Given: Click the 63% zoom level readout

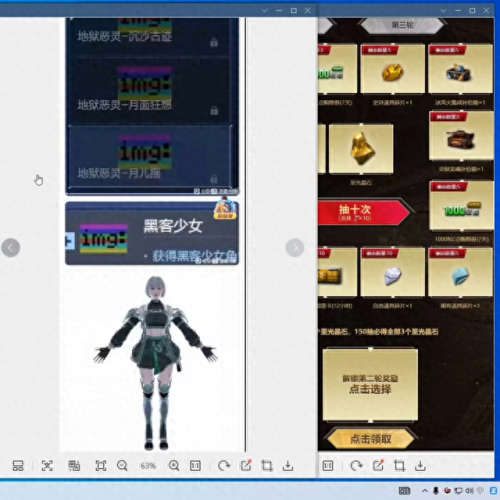Looking at the screenshot, I should (148, 466).
